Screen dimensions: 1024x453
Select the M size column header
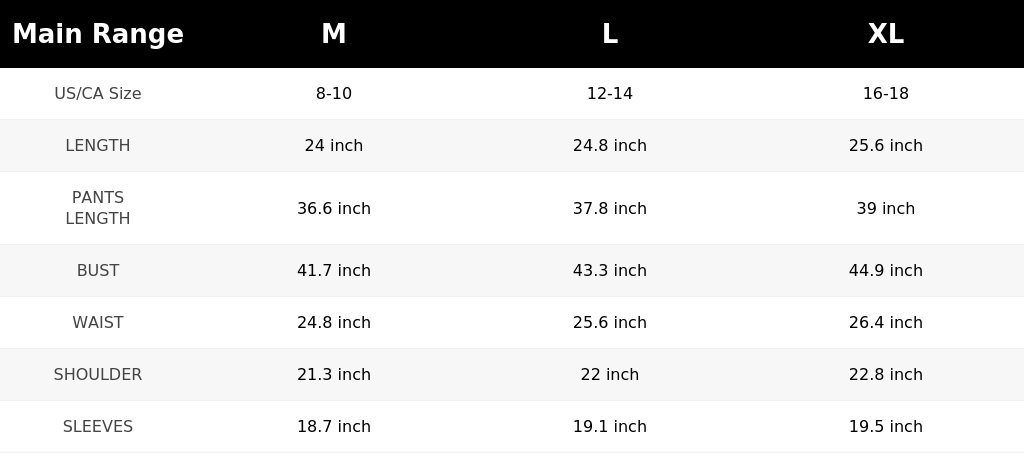point(334,34)
